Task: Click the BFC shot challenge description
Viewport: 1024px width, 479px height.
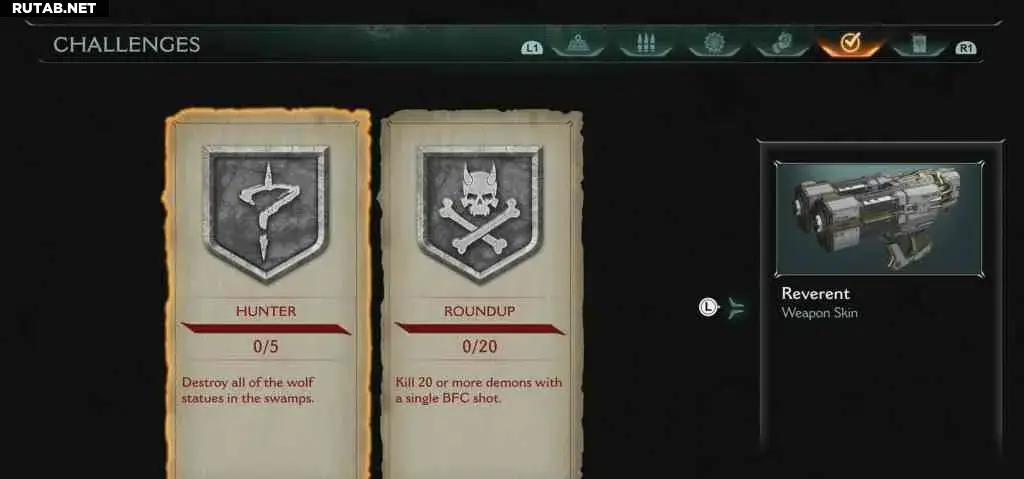Action: (479, 389)
